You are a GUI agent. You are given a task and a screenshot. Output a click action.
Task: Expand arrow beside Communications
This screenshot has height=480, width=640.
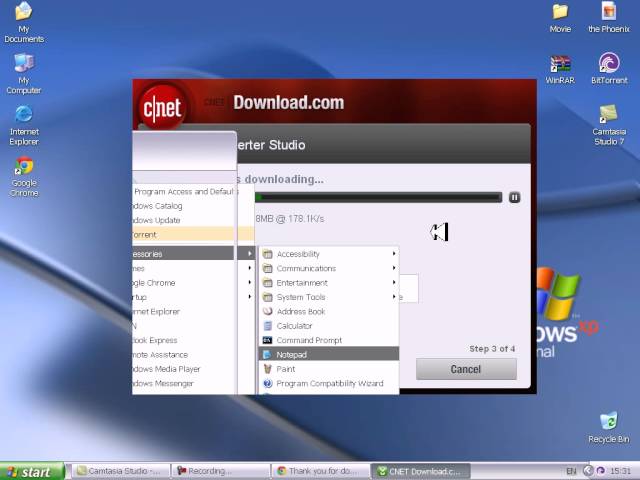coord(394,268)
